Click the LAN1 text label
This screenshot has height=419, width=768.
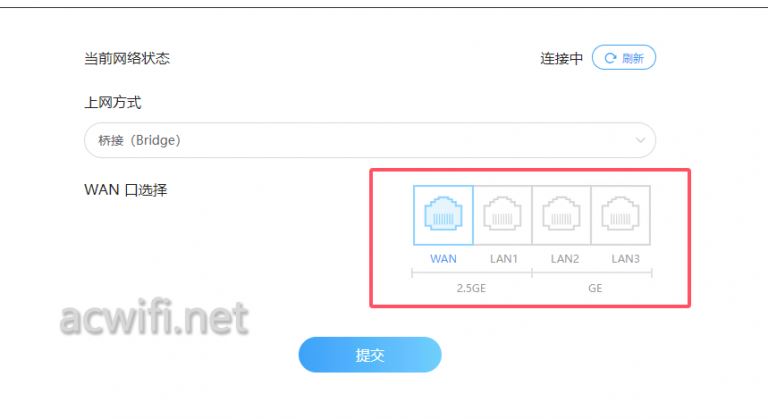pyautogui.click(x=504, y=259)
